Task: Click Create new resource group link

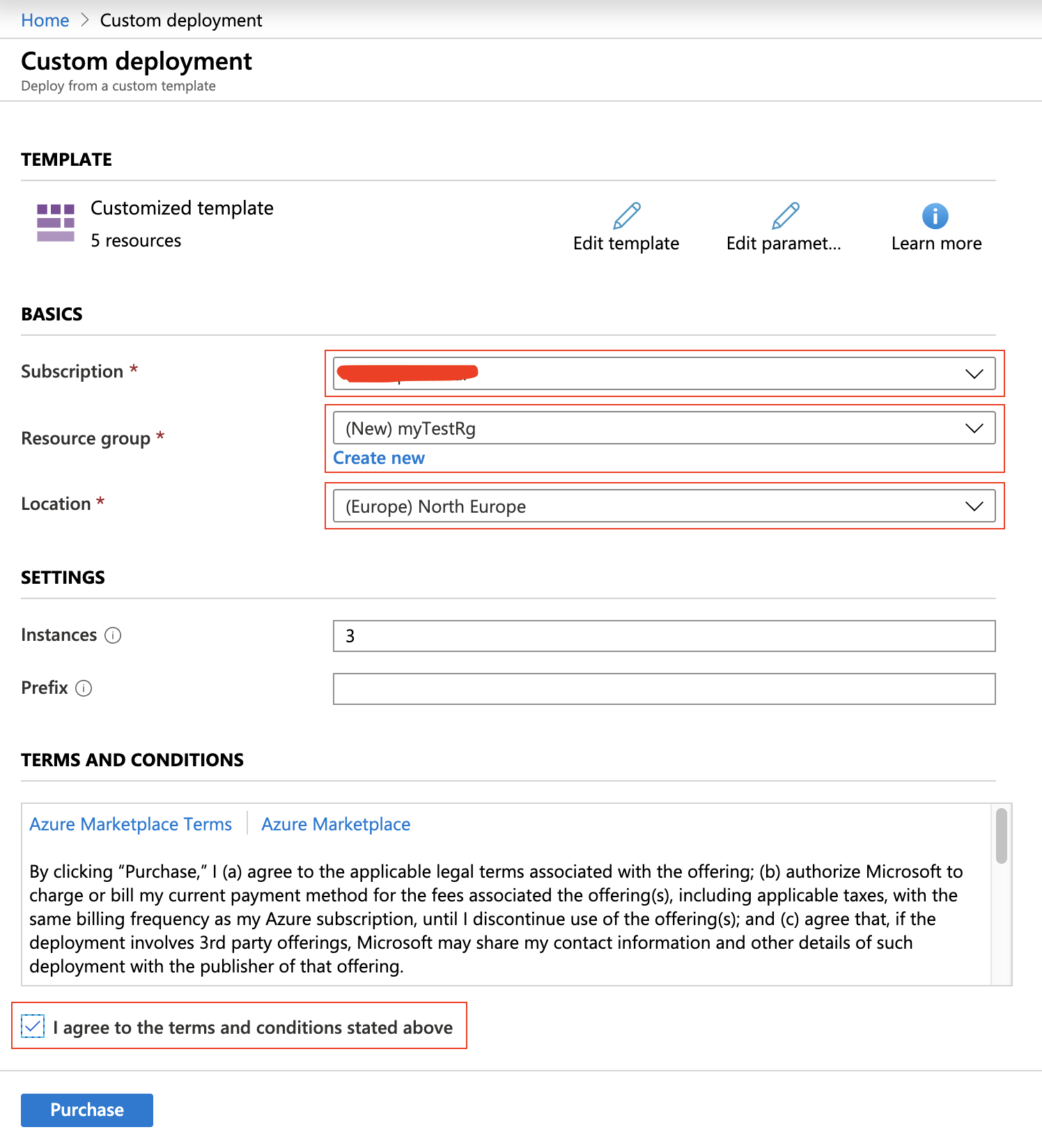Action: click(379, 458)
